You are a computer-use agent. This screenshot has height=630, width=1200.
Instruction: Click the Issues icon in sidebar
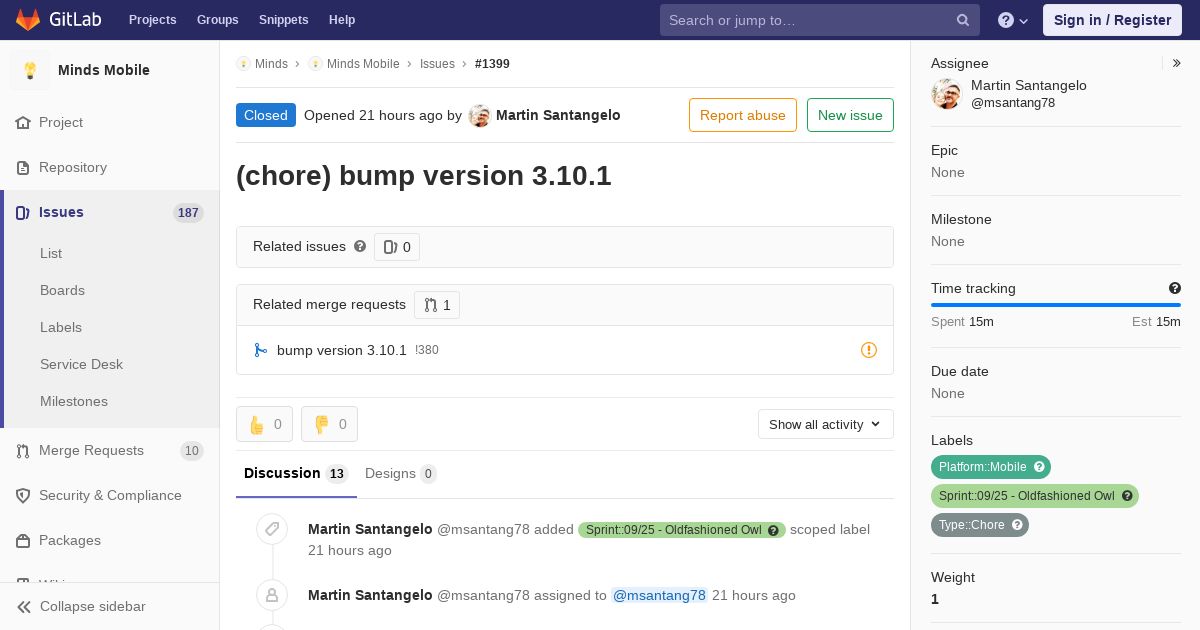(23, 213)
